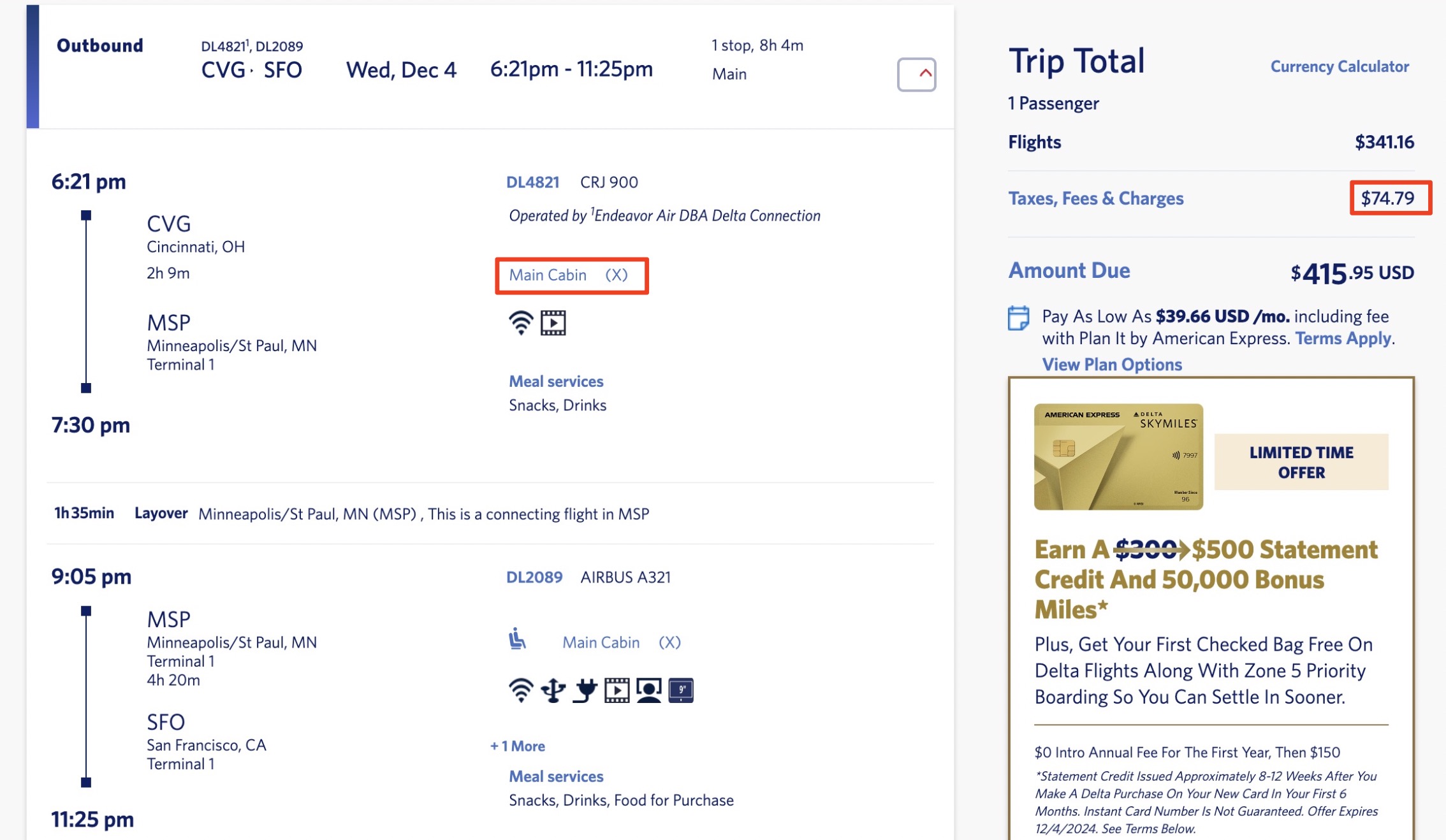Image resolution: width=1446 pixels, height=840 pixels.
Task: Open View Plan Options
Action: (x=1112, y=364)
